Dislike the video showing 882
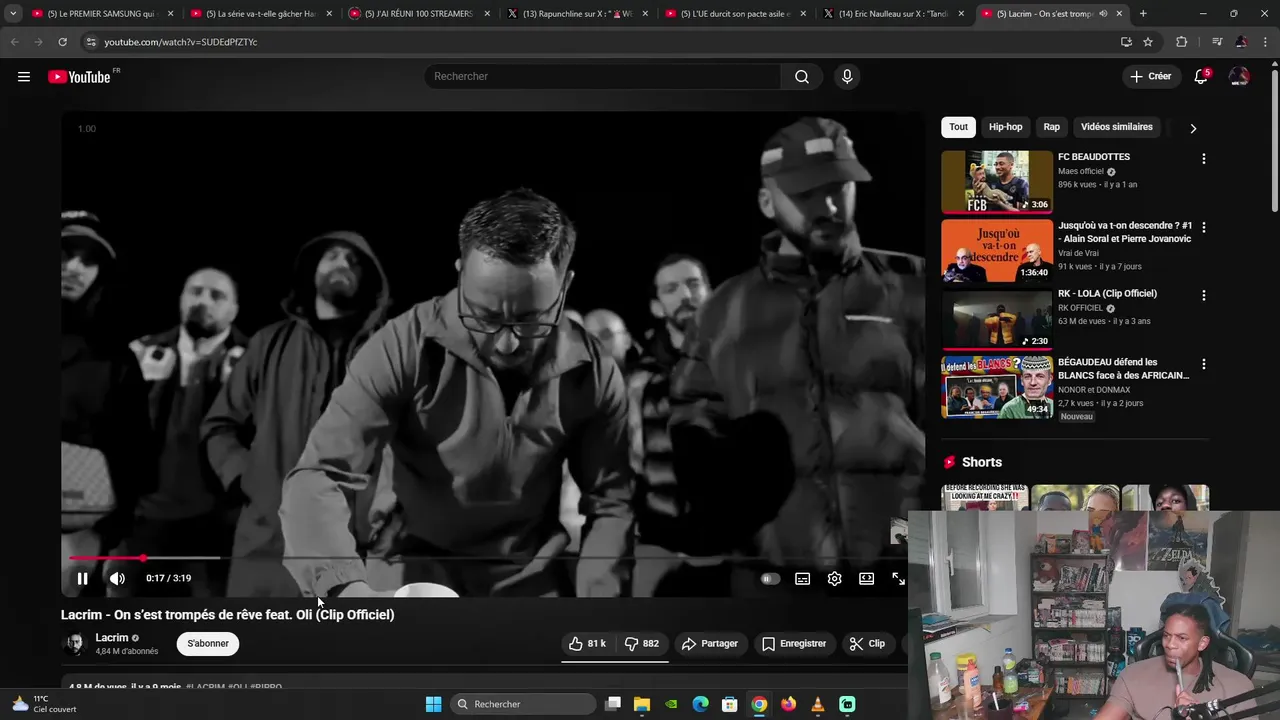Screen dimensions: 1280x720 pyautogui.click(x=641, y=643)
